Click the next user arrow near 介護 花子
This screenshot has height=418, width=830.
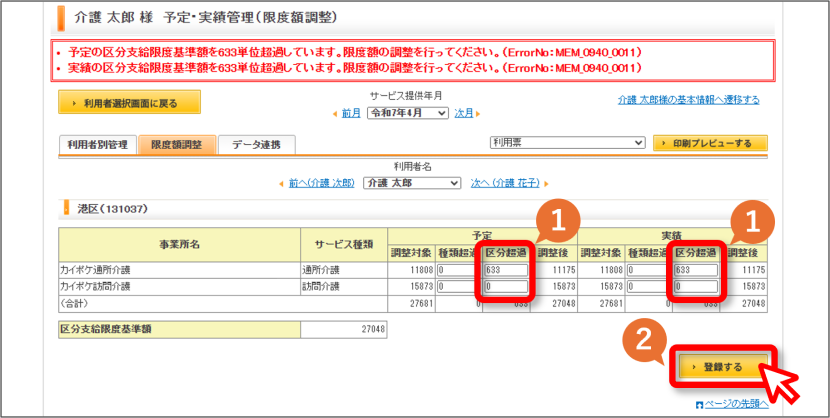[x=546, y=184]
